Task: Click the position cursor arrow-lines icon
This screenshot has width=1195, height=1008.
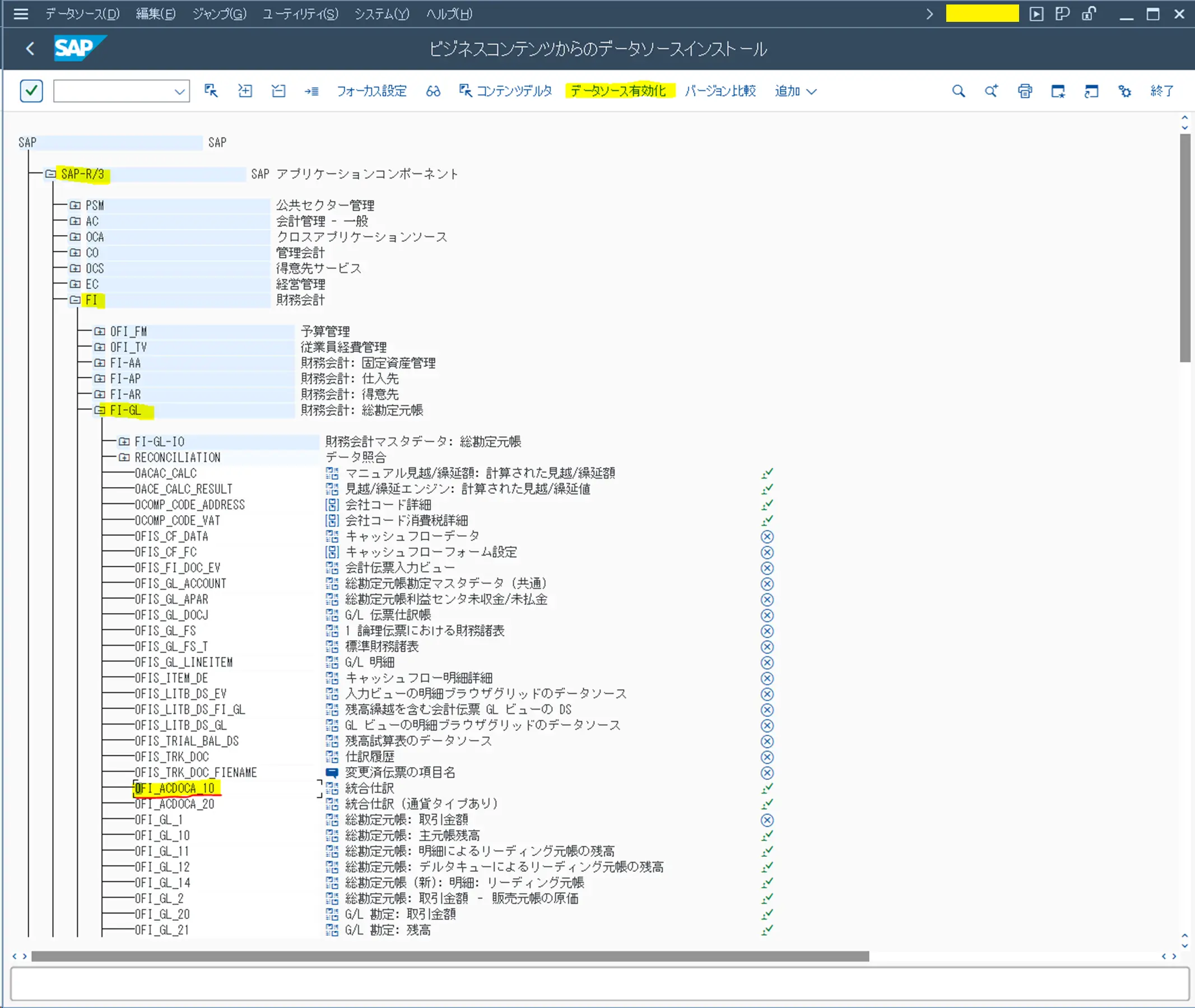Action: (311, 91)
